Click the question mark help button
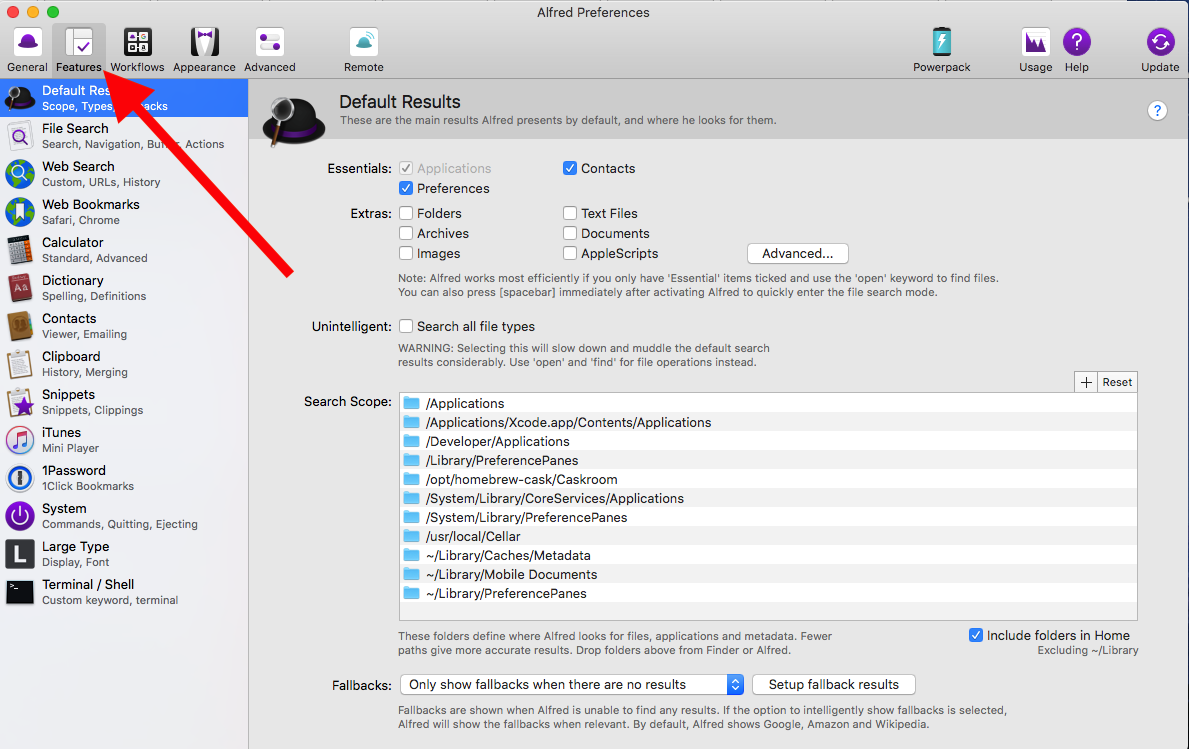 pyautogui.click(x=1156, y=111)
